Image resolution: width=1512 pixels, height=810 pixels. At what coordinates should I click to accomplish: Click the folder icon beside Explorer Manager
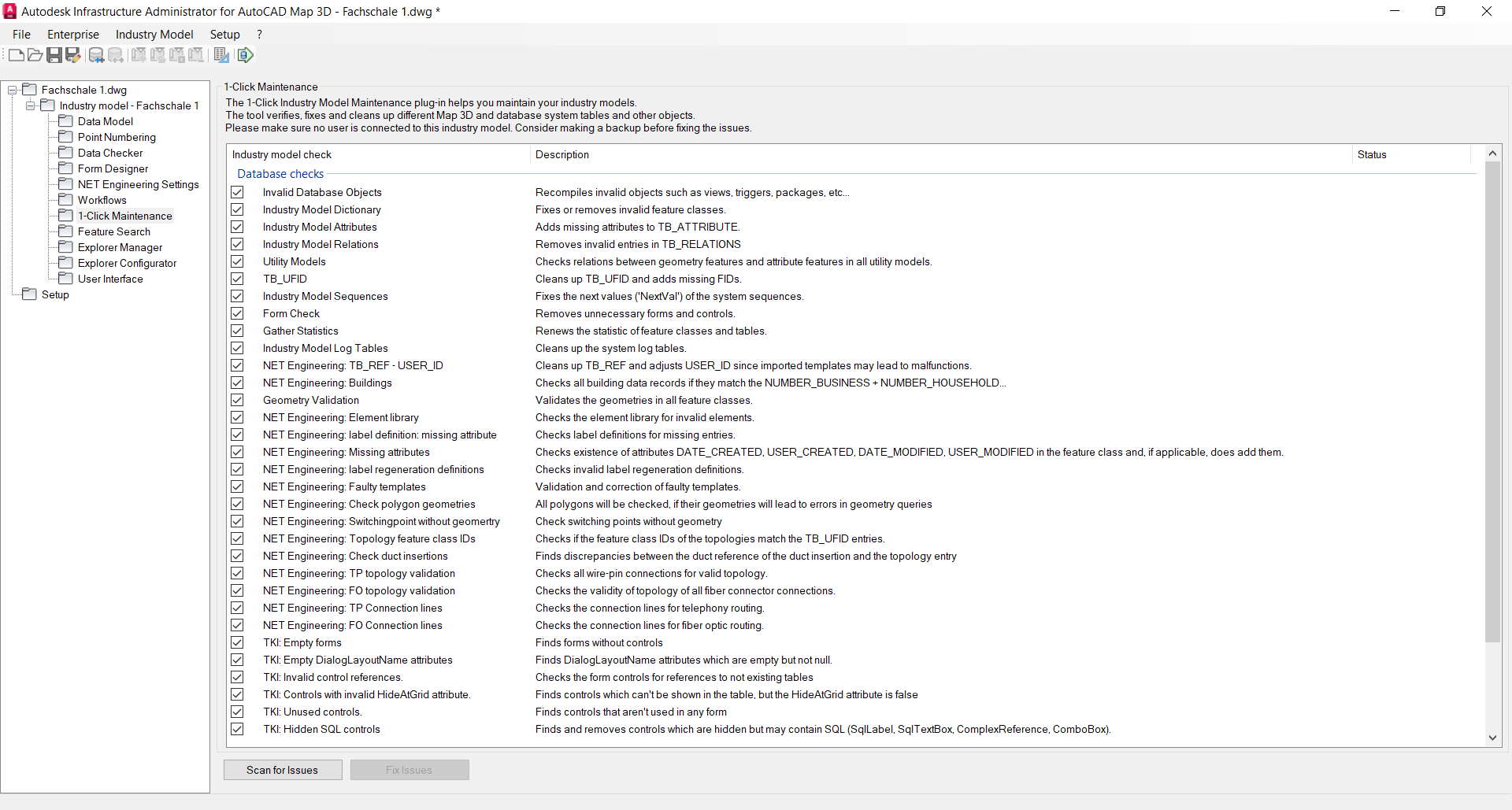(66, 246)
